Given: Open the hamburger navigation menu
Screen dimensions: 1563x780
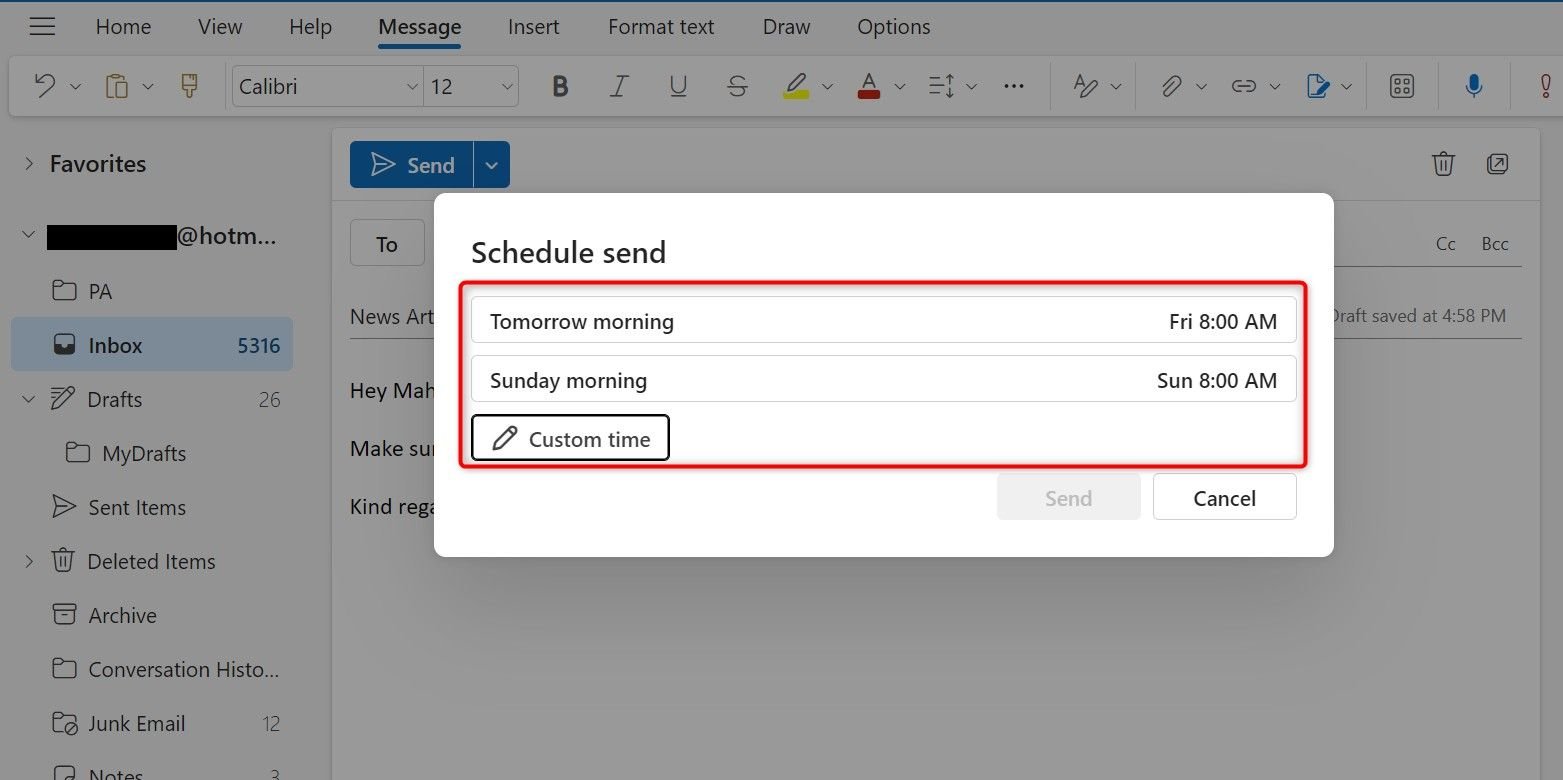Looking at the screenshot, I should (42, 27).
